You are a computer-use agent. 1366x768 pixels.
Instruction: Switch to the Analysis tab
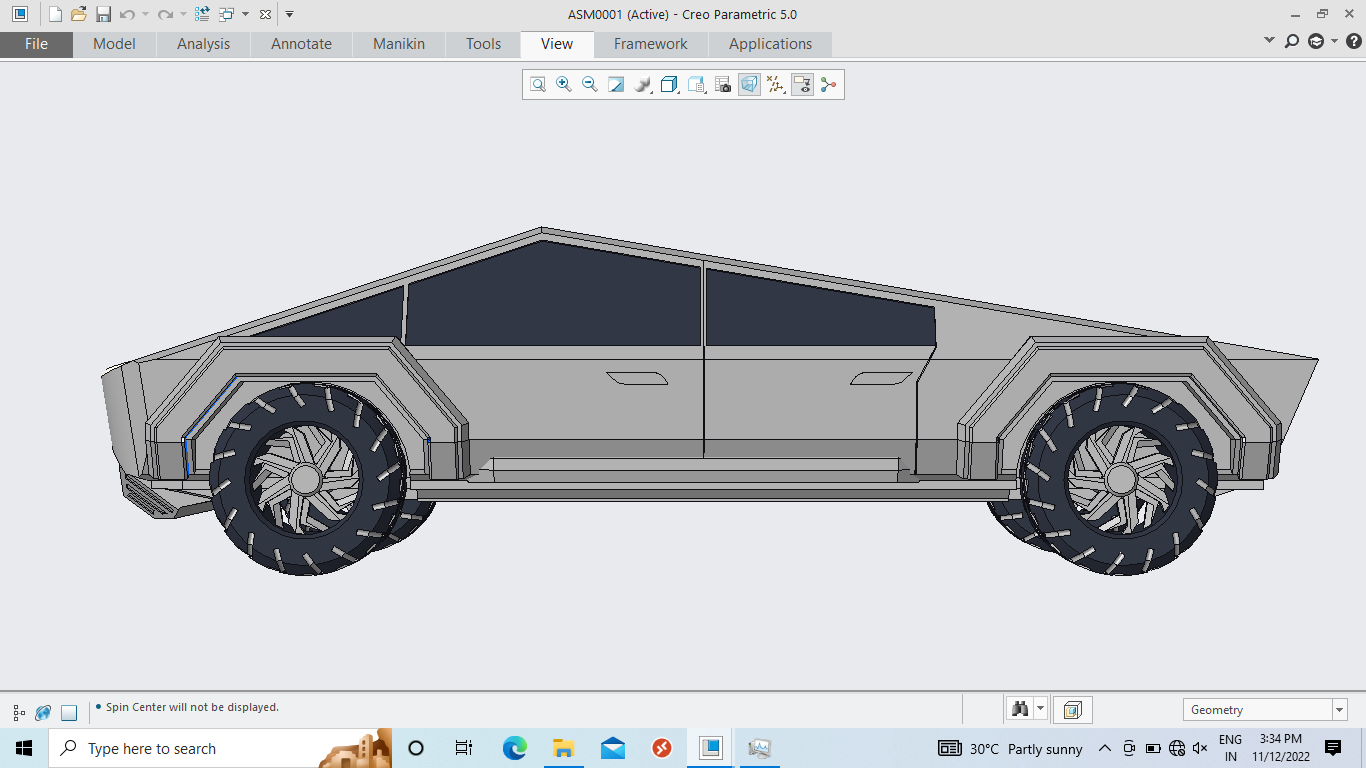coord(203,44)
